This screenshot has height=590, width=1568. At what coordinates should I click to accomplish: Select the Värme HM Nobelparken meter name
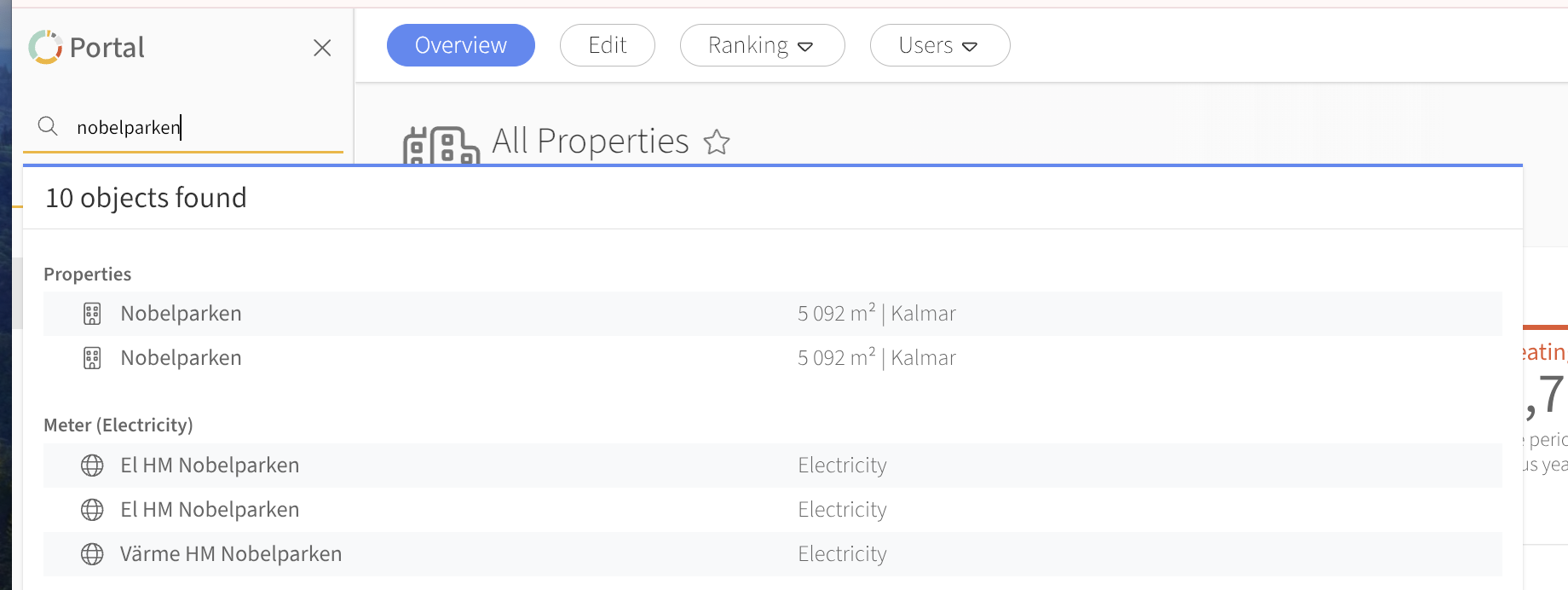[x=230, y=554]
